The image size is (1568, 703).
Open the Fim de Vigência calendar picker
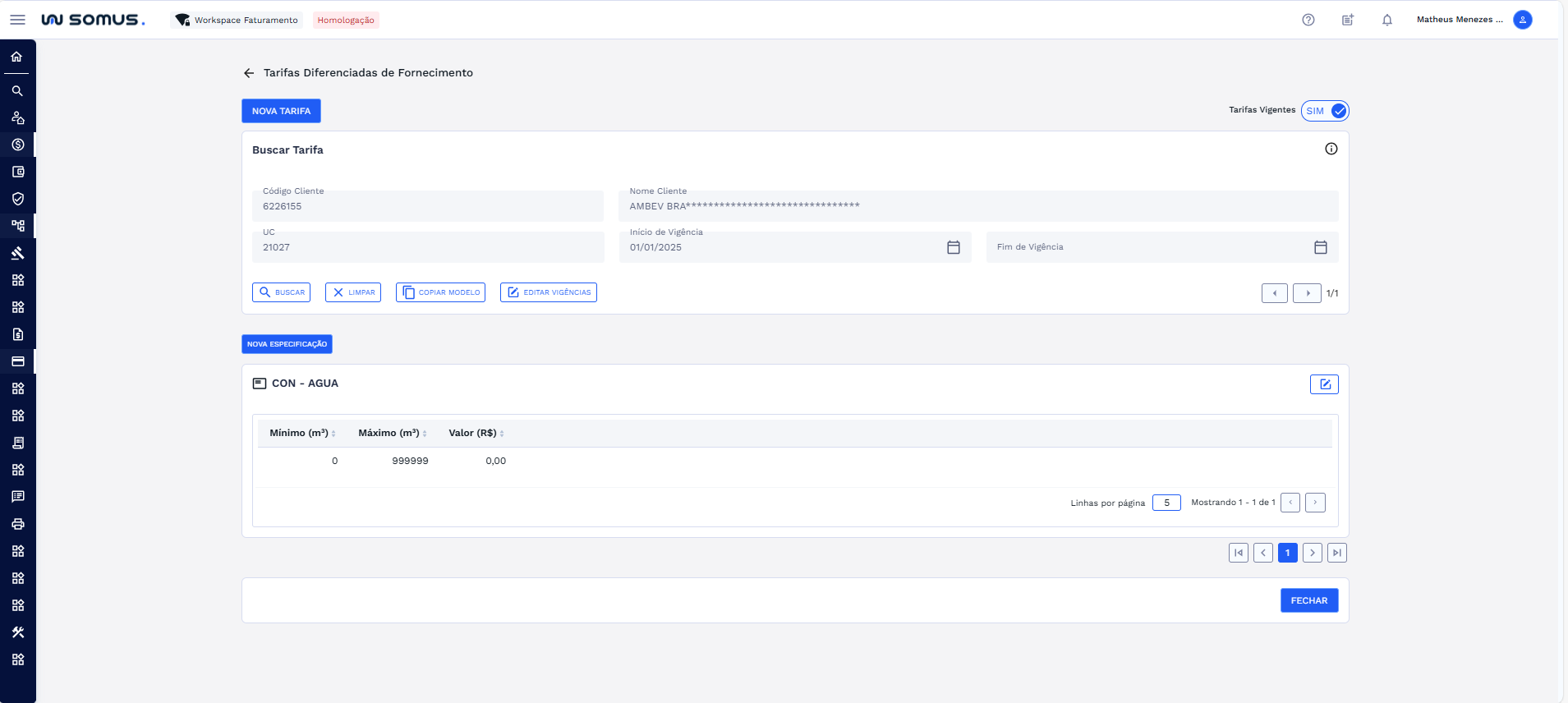click(x=1321, y=247)
